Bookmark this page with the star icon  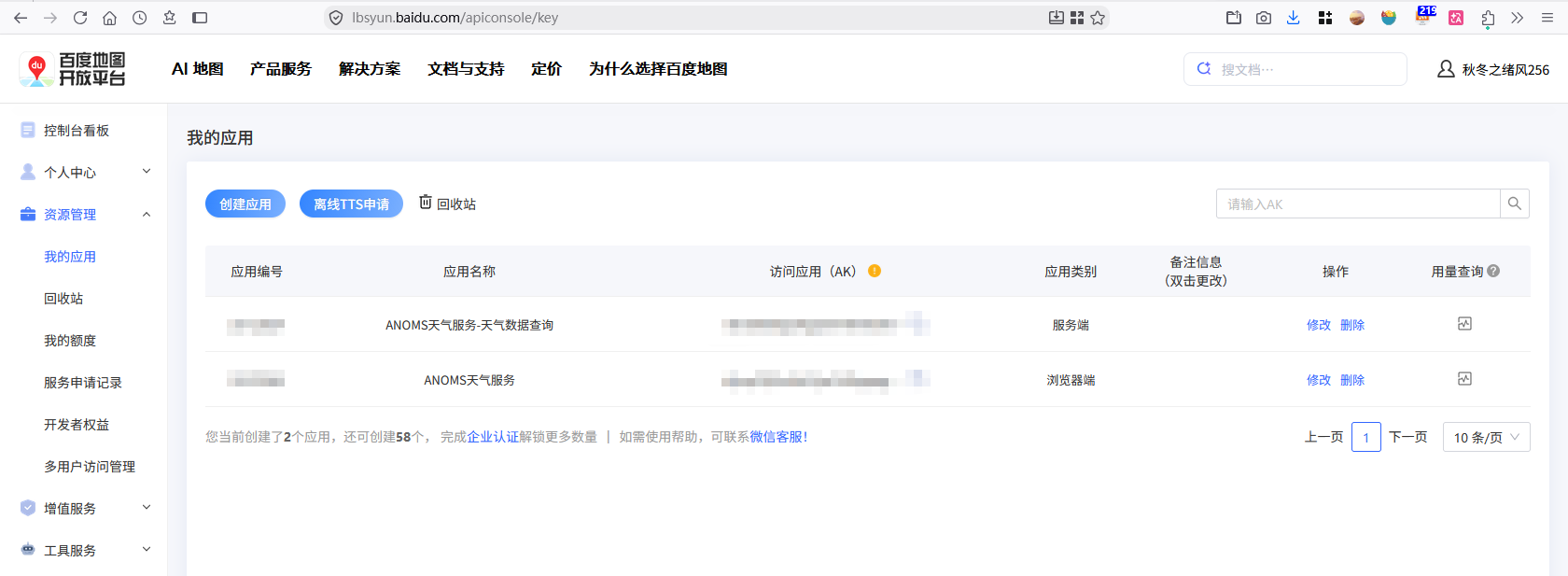coord(1098,18)
